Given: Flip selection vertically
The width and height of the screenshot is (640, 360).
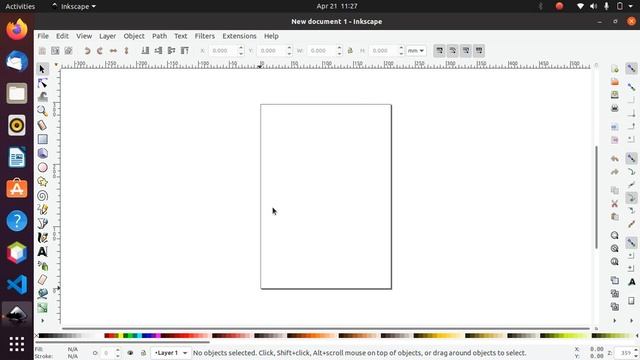Looking at the screenshot, I should coord(126,51).
